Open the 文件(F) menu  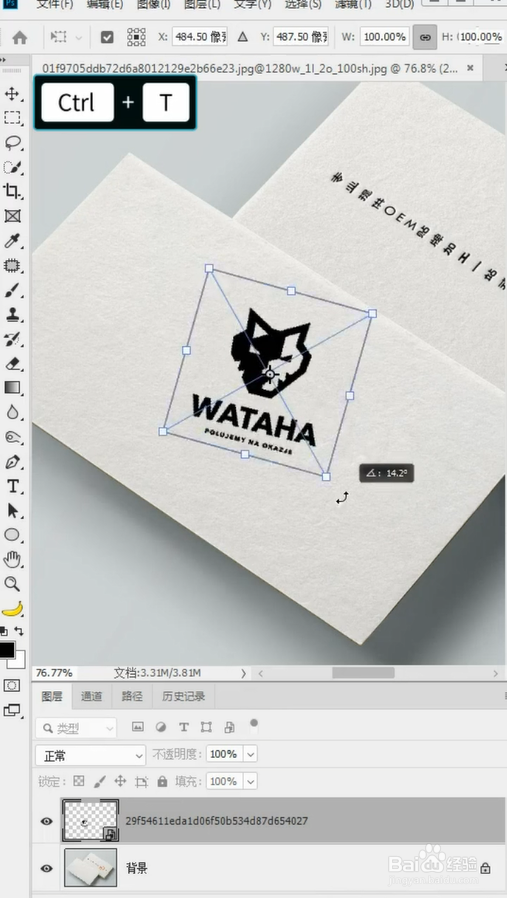(55, 5)
